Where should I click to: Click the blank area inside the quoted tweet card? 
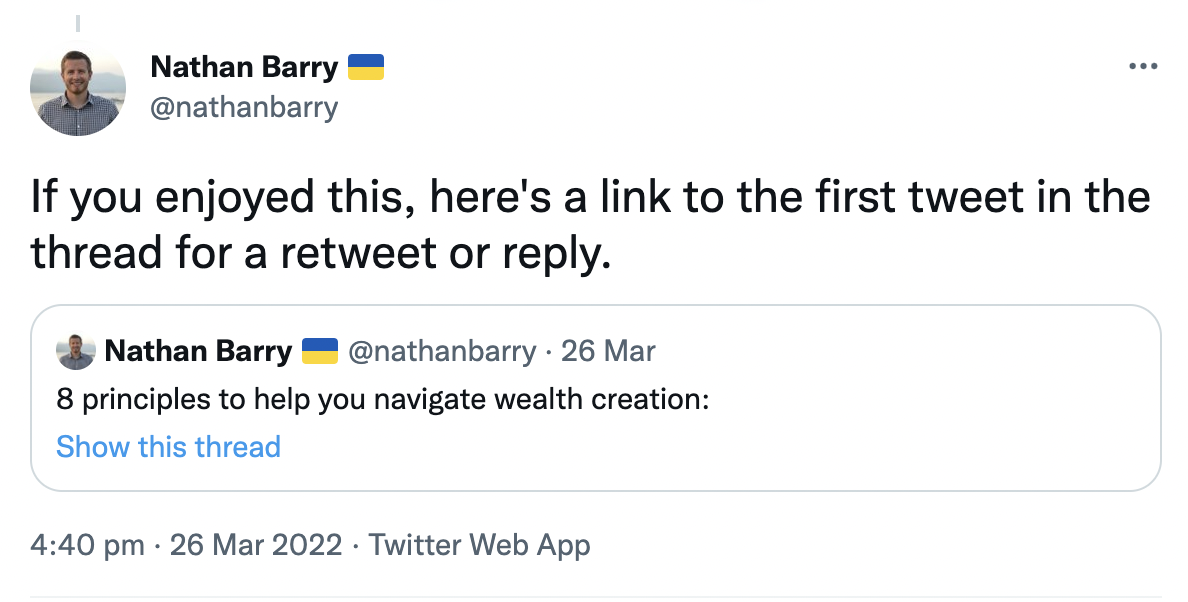800,440
